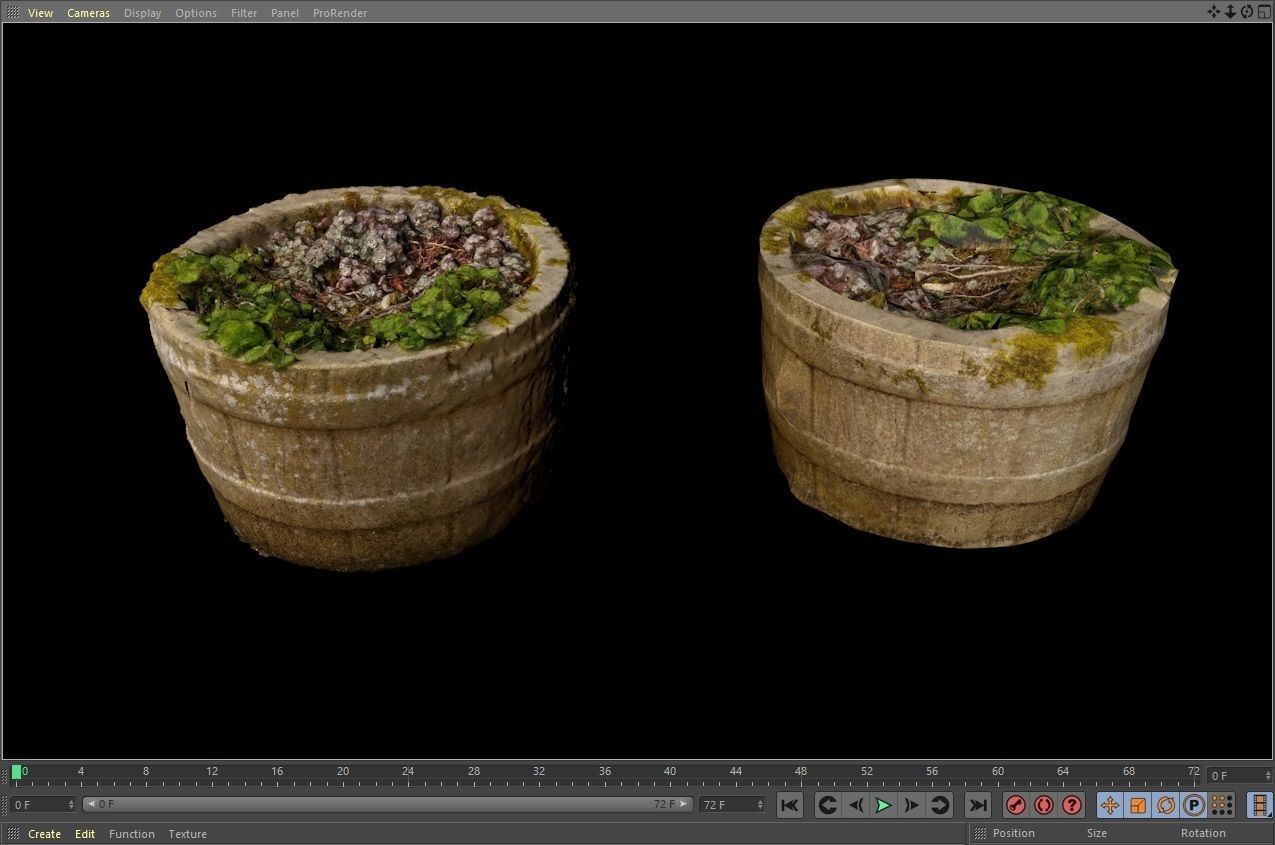The image size is (1275, 845).
Task: Click the coordinates panel grip handle
Action: [x=980, y=833]
